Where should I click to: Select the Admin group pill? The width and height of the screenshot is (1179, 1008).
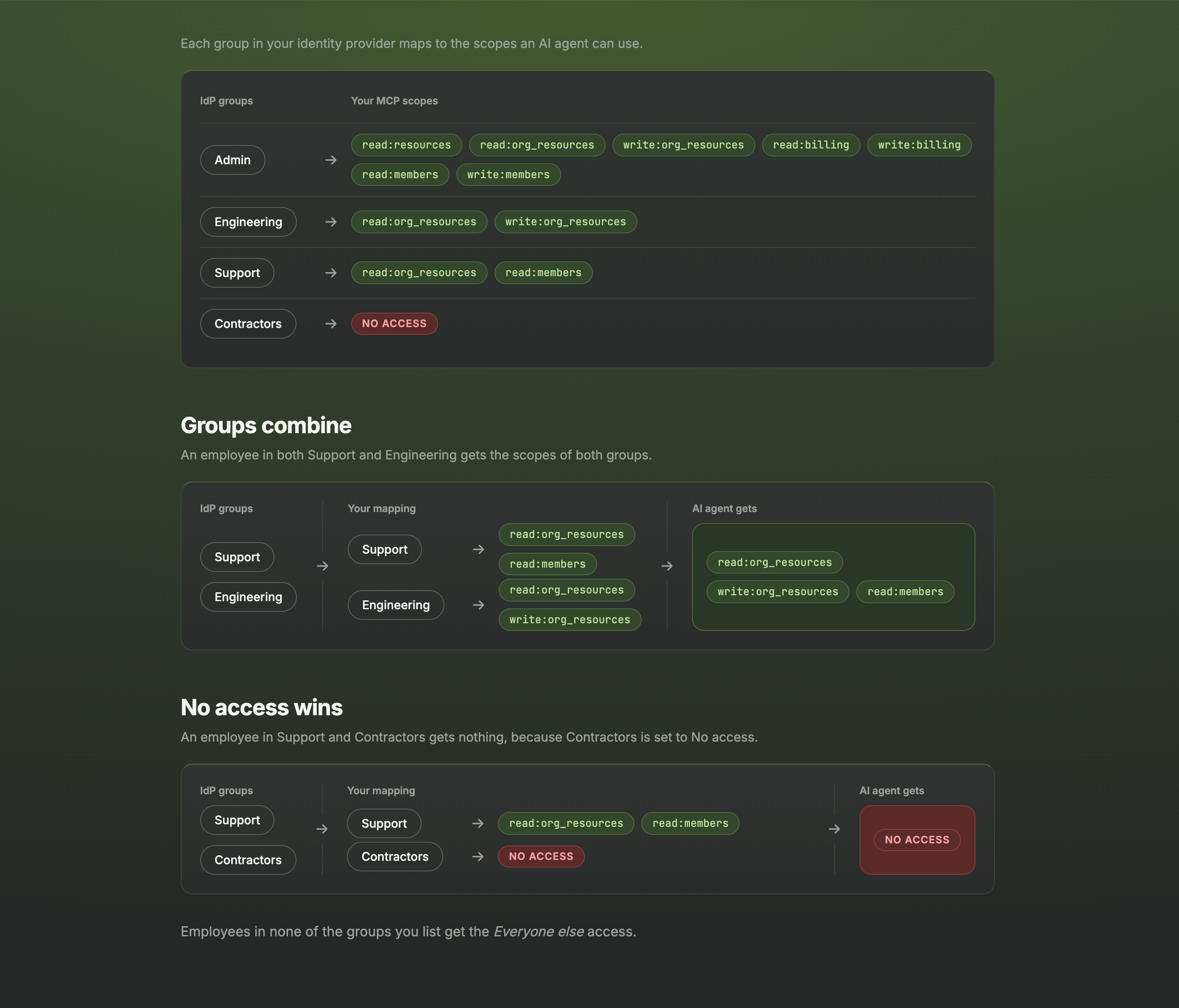(x=233, y=160)
